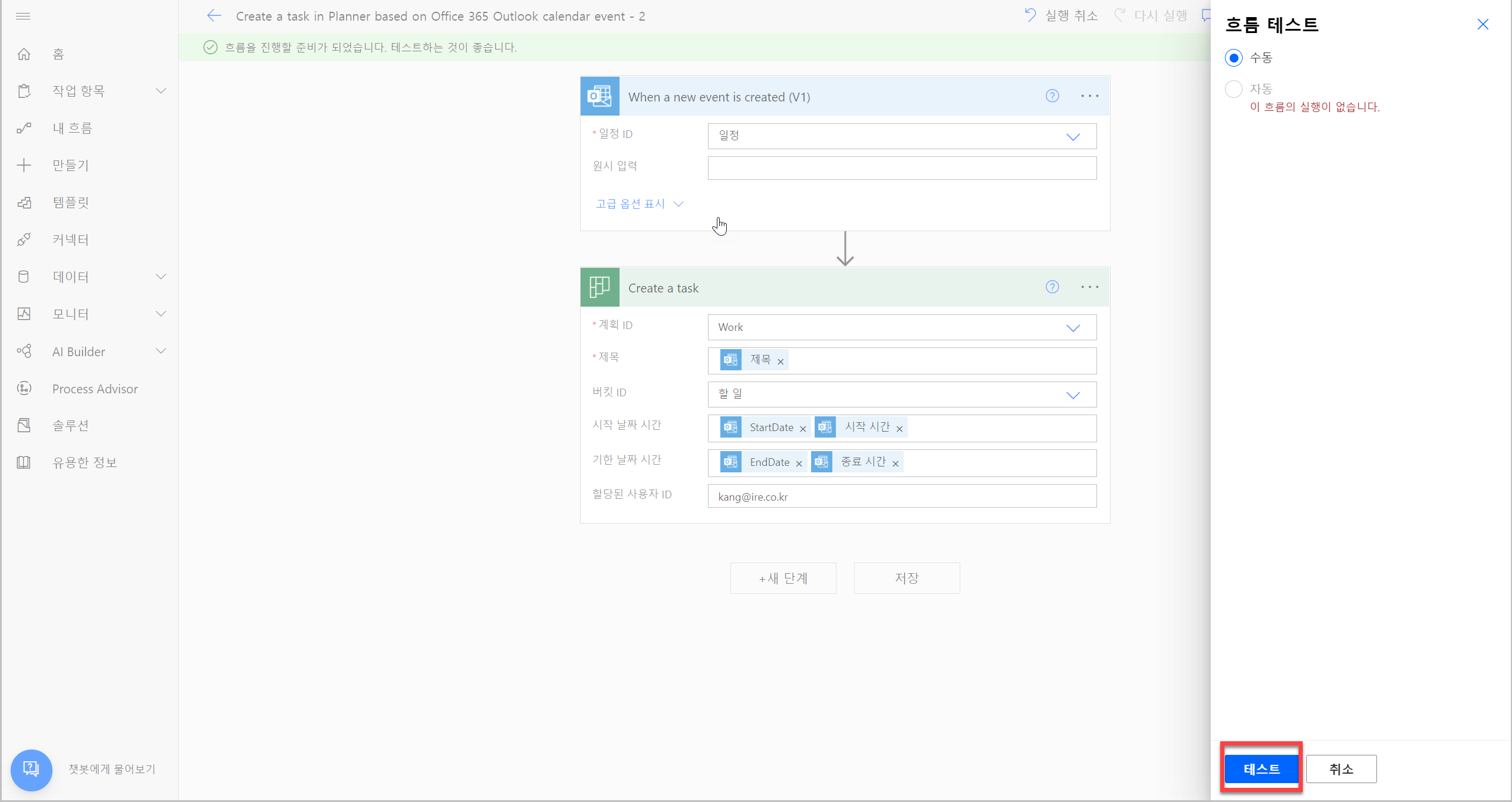Click the blue 테스트 button
1512x802 pixels.
click(x=1261, y=769)
